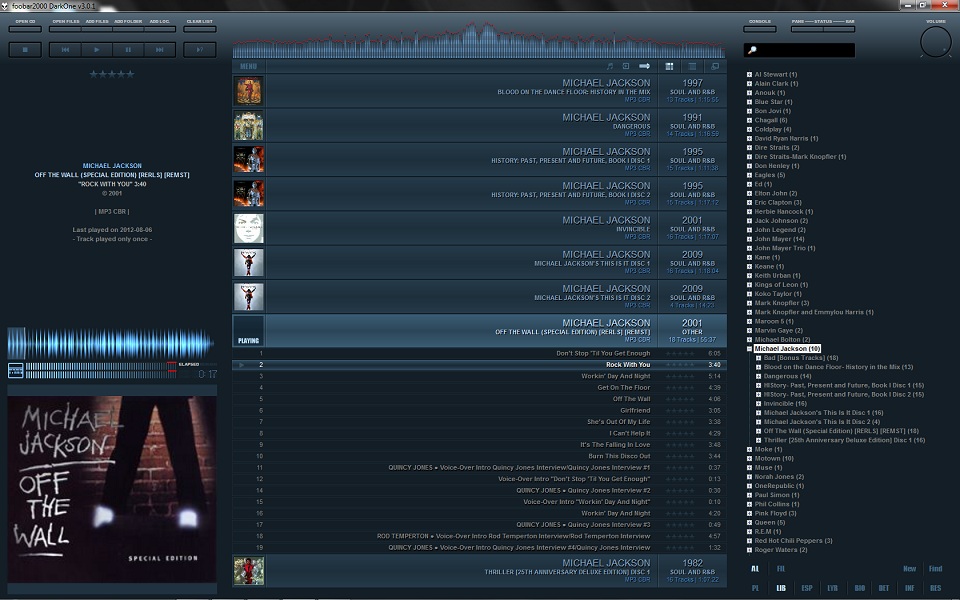The image size is (960, 600).
Task: Skip to the next track
Action: pyautogui.click(x=160, y=50)
